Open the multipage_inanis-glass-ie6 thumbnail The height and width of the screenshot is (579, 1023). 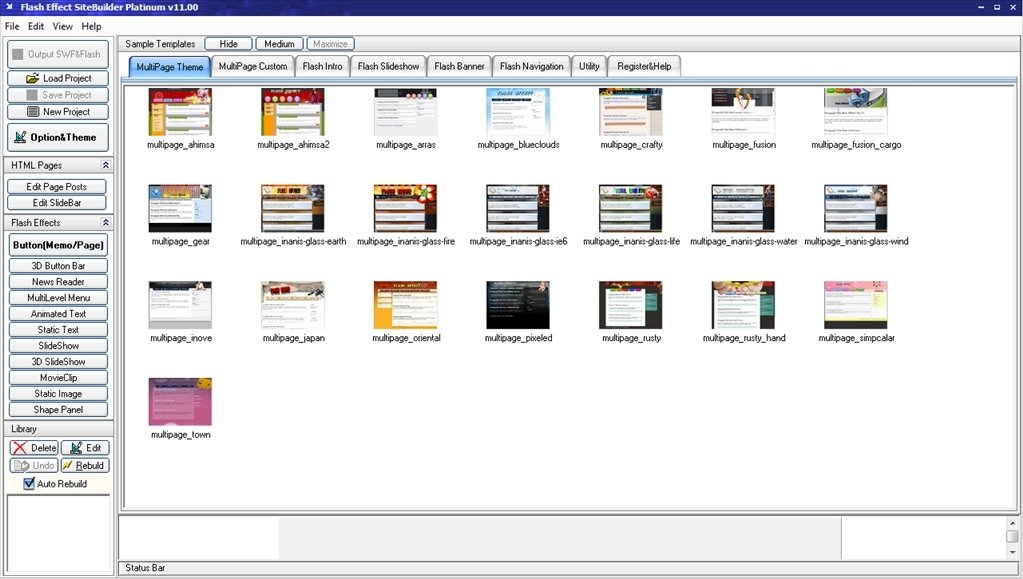518,208
